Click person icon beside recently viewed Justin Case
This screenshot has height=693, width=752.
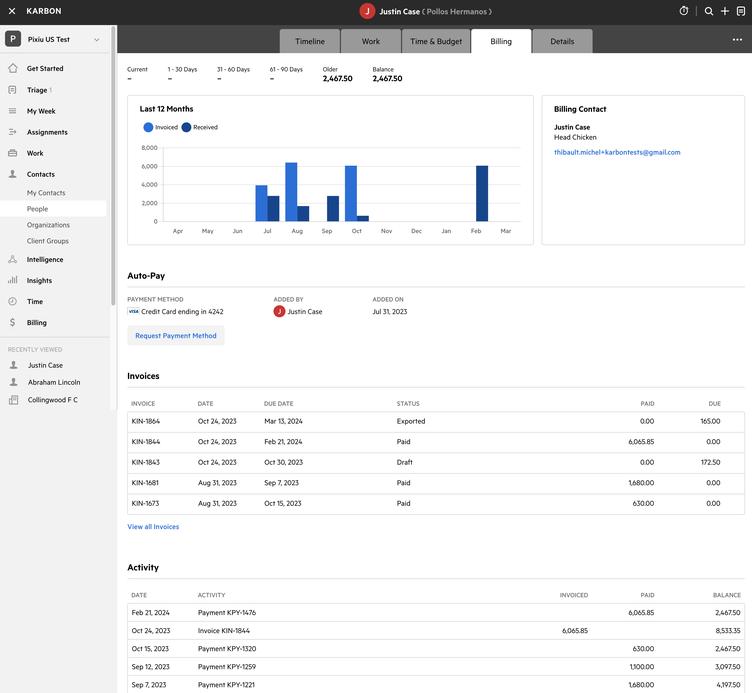coord(14,365)
